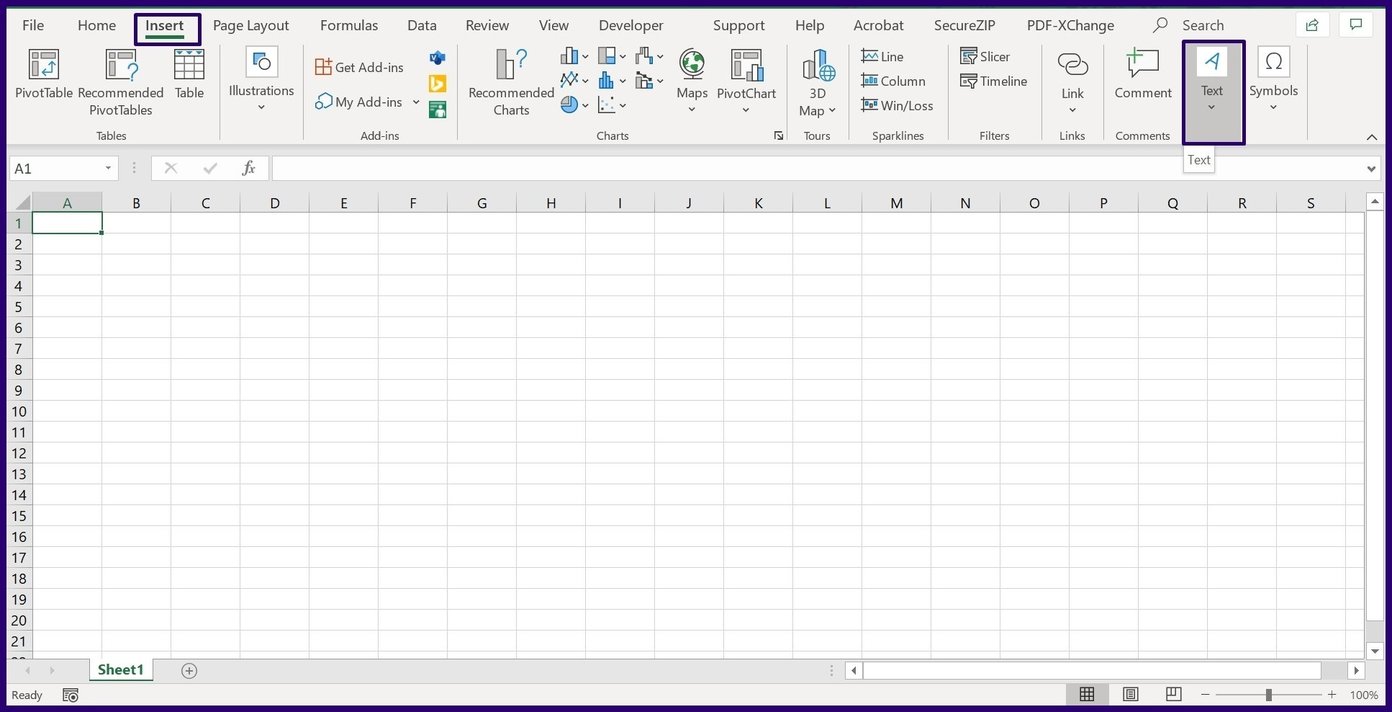Screen dimensions: 1392x712
Task: Insert a Line sparkline
Action: tap(882, 56)
